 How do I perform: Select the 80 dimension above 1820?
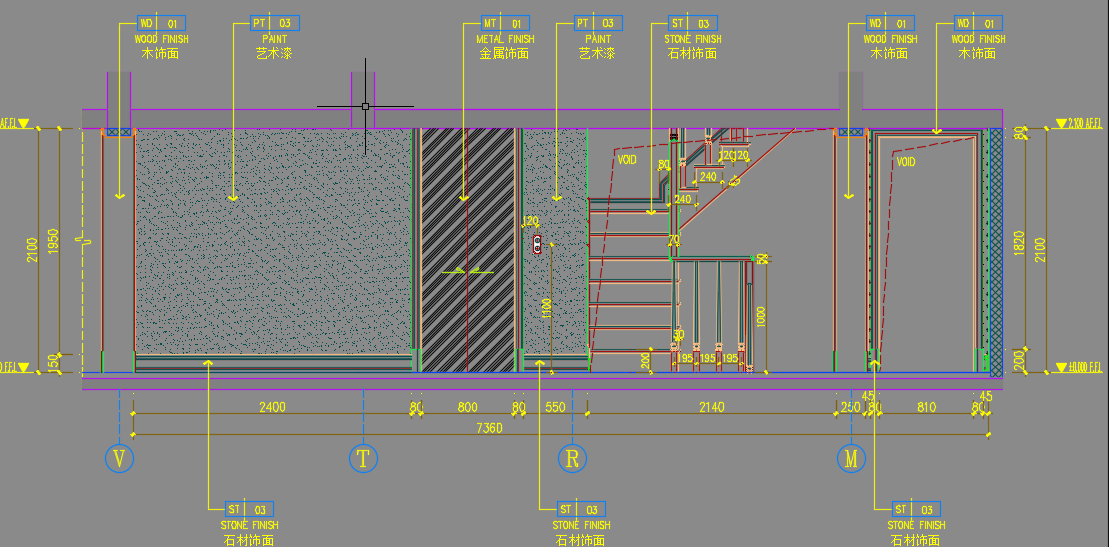tap(1019, 132)
